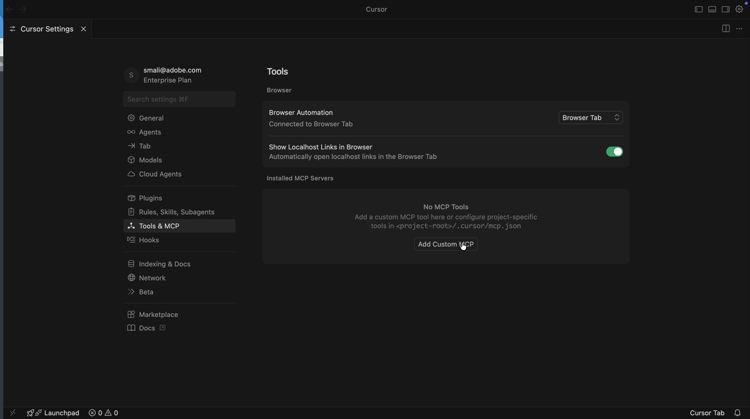Click the Hooks icon

point(131,240)
